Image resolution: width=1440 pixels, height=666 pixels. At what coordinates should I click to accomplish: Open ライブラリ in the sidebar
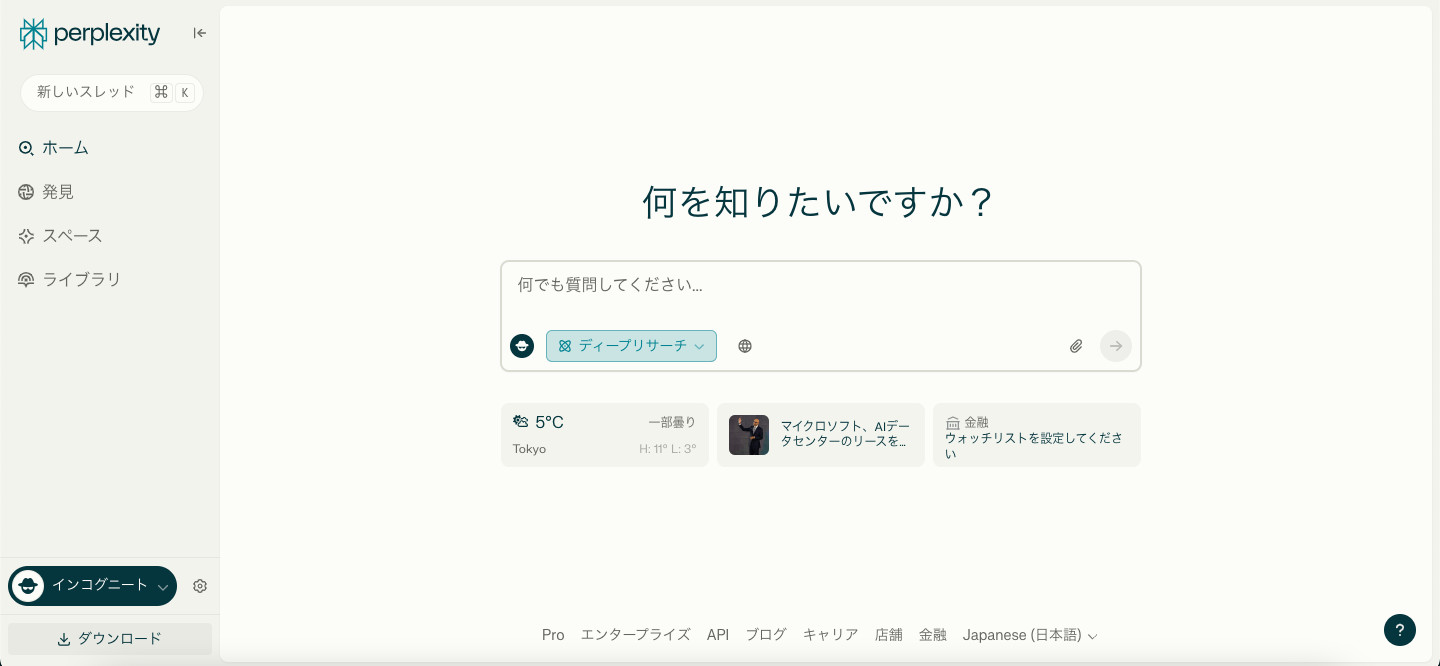110,280
